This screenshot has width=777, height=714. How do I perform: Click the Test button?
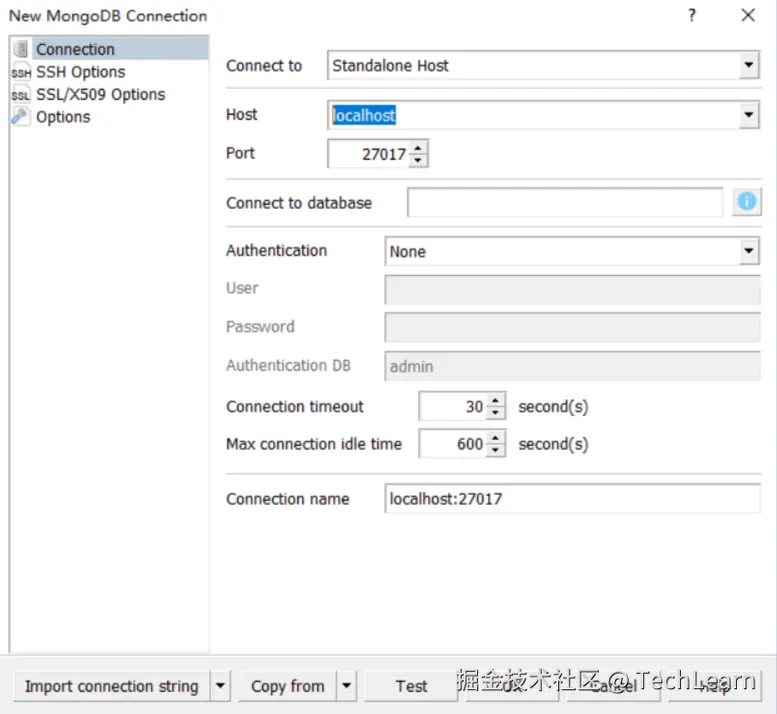click(411, 686)
